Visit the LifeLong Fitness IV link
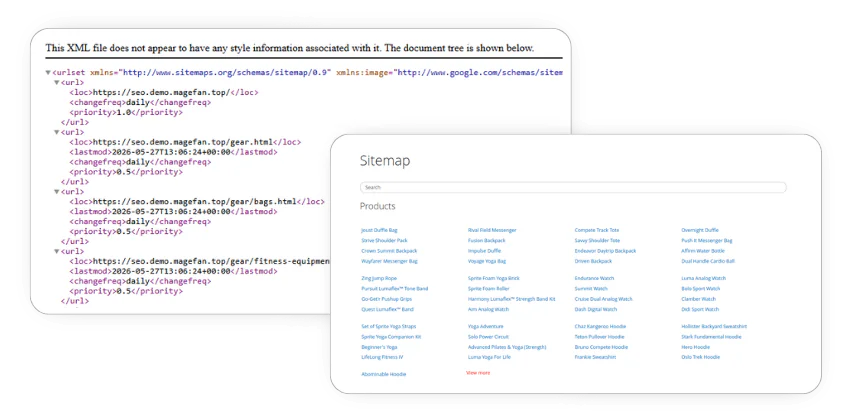This screenshot has width=850, height=420. [x=382, y=358]
